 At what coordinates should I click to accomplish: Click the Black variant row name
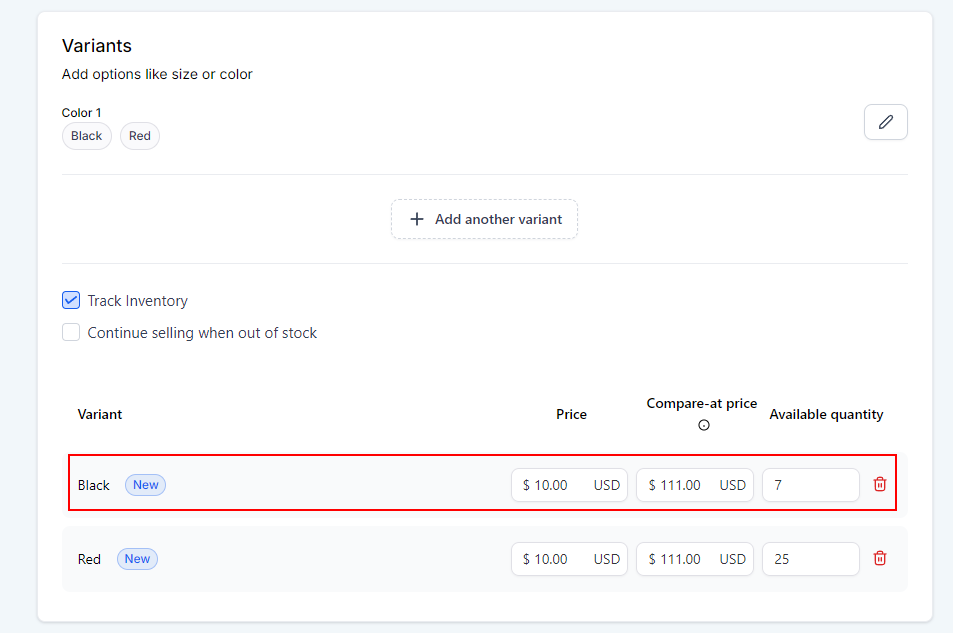94,485
